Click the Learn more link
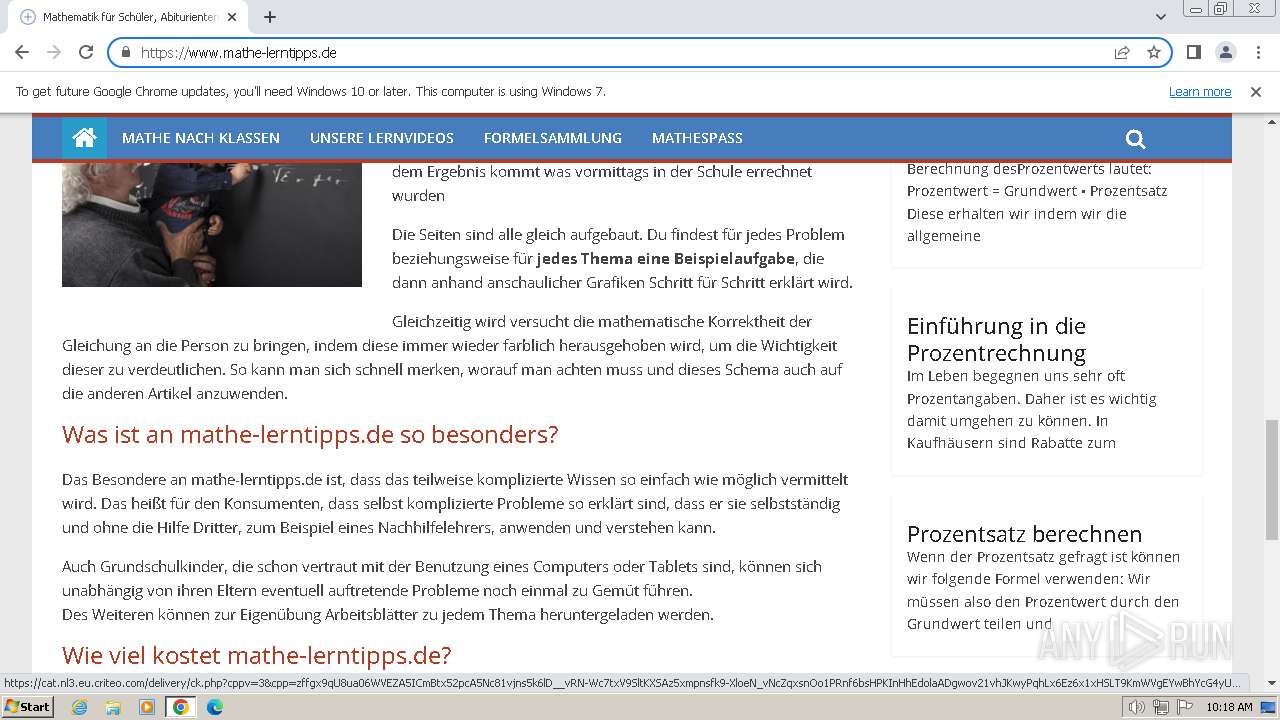This screenshot has width=1280, height=720. click(x=1200, y=91)
